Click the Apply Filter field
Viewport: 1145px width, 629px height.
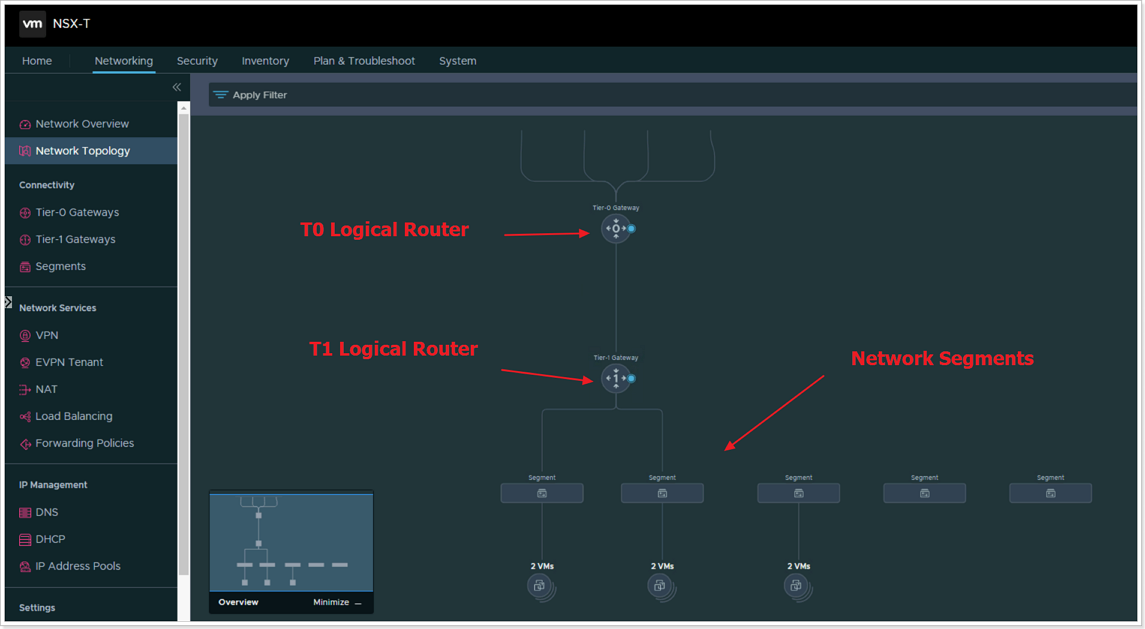tap(672, 95)
